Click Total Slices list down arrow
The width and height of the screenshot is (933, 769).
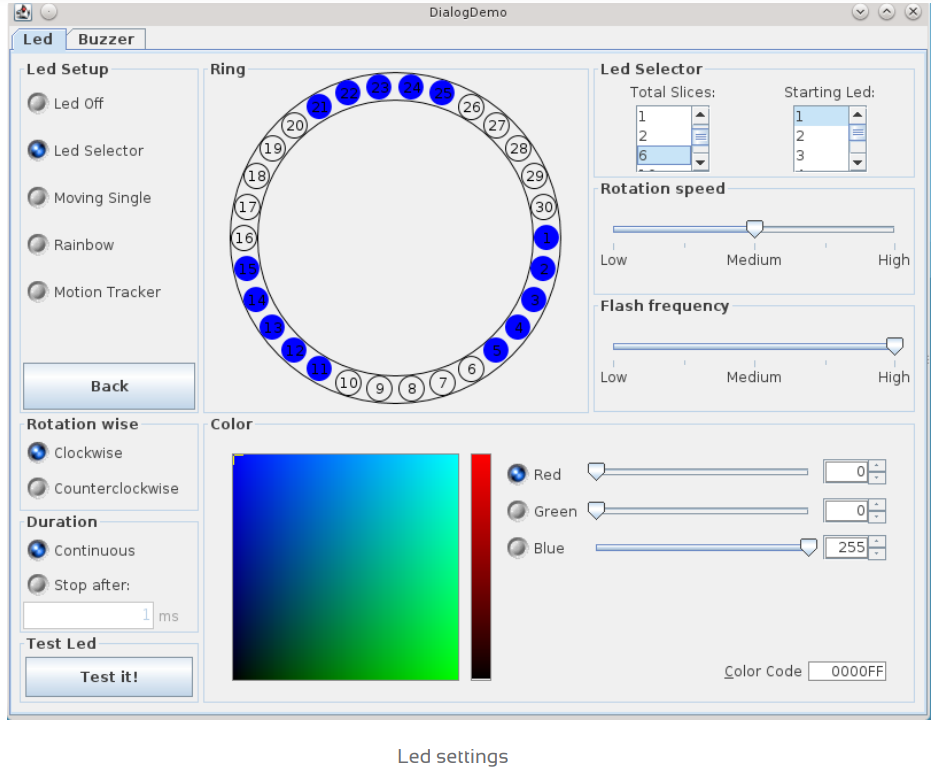[700, 162]
